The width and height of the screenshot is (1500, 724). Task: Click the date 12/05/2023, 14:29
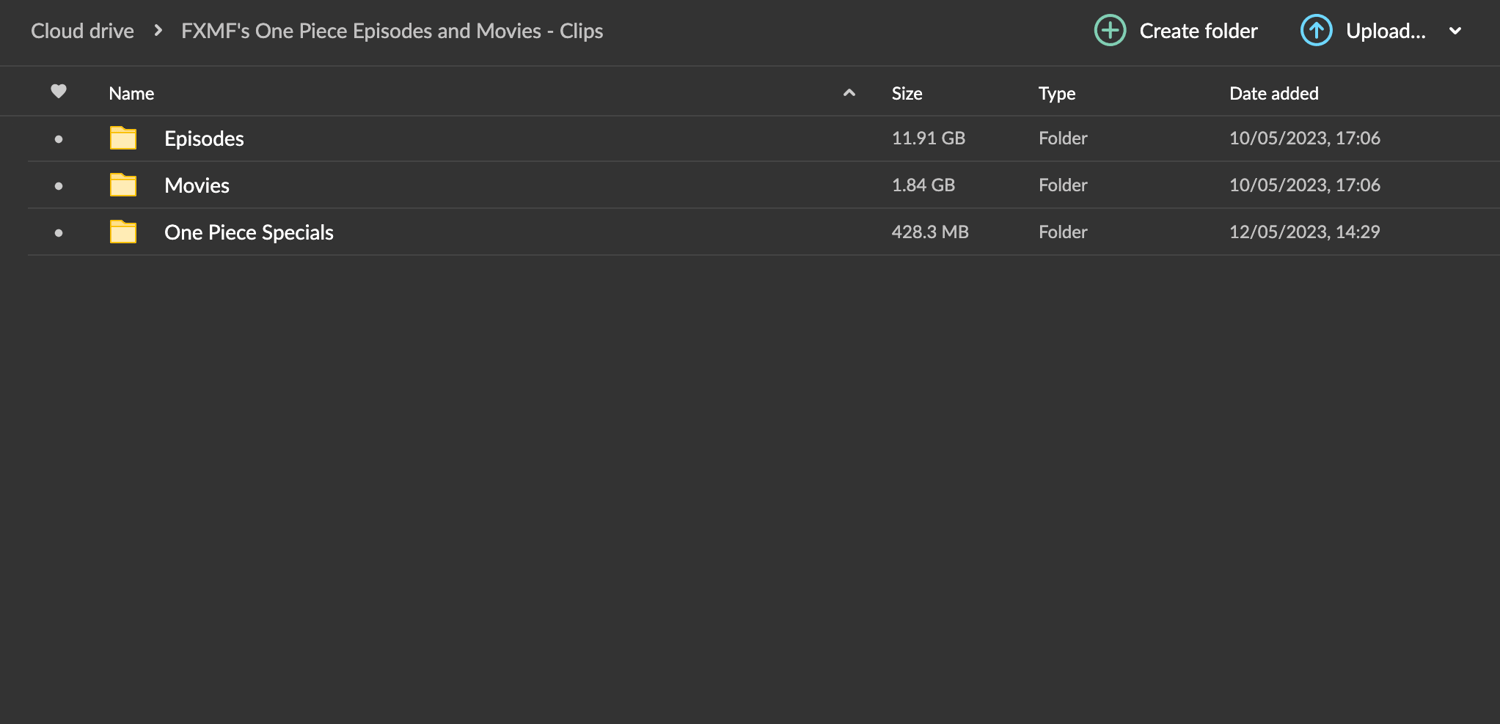click(x=1305, y=232)
